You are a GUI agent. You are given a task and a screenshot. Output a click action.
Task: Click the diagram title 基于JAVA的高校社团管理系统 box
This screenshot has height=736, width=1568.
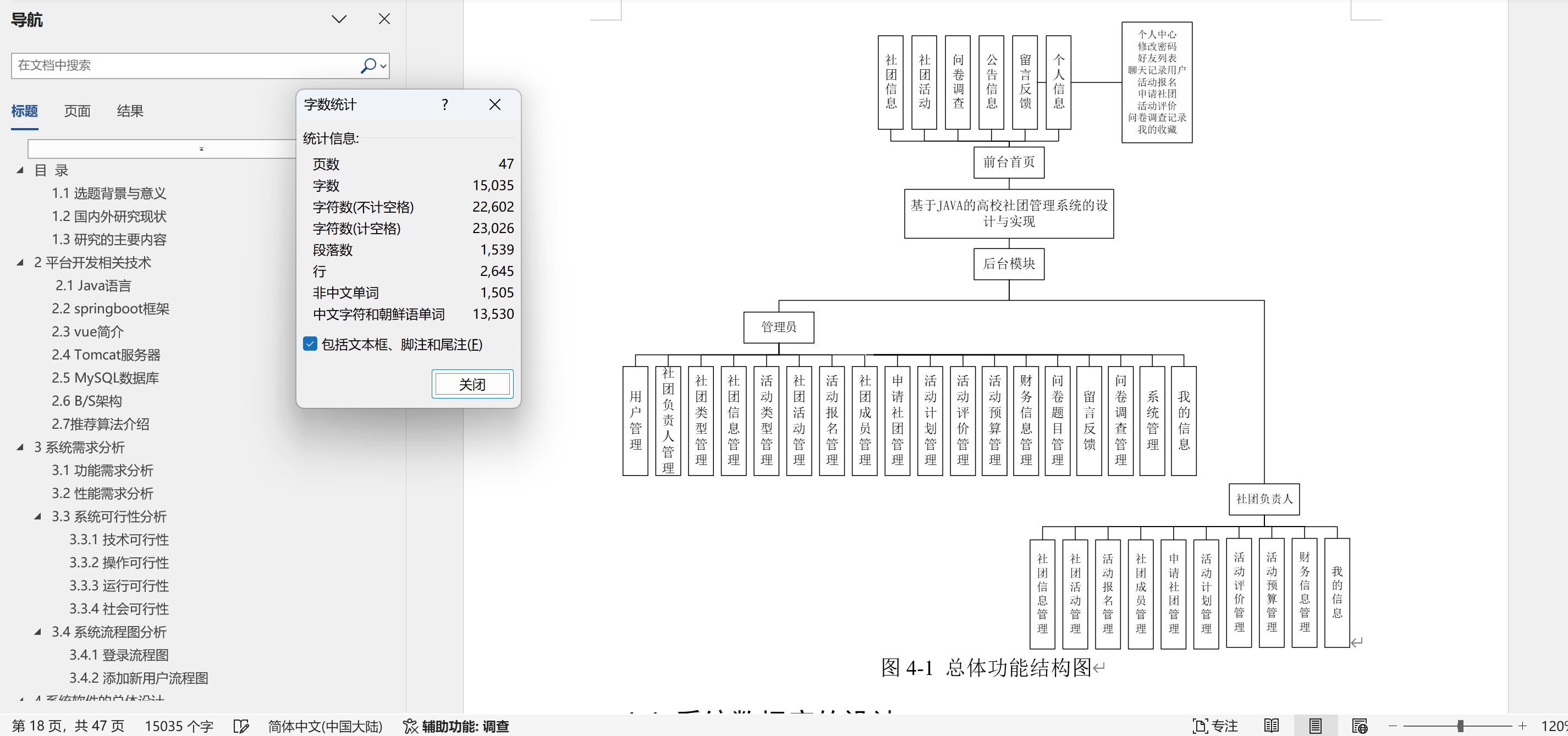tap(1009, 213)
